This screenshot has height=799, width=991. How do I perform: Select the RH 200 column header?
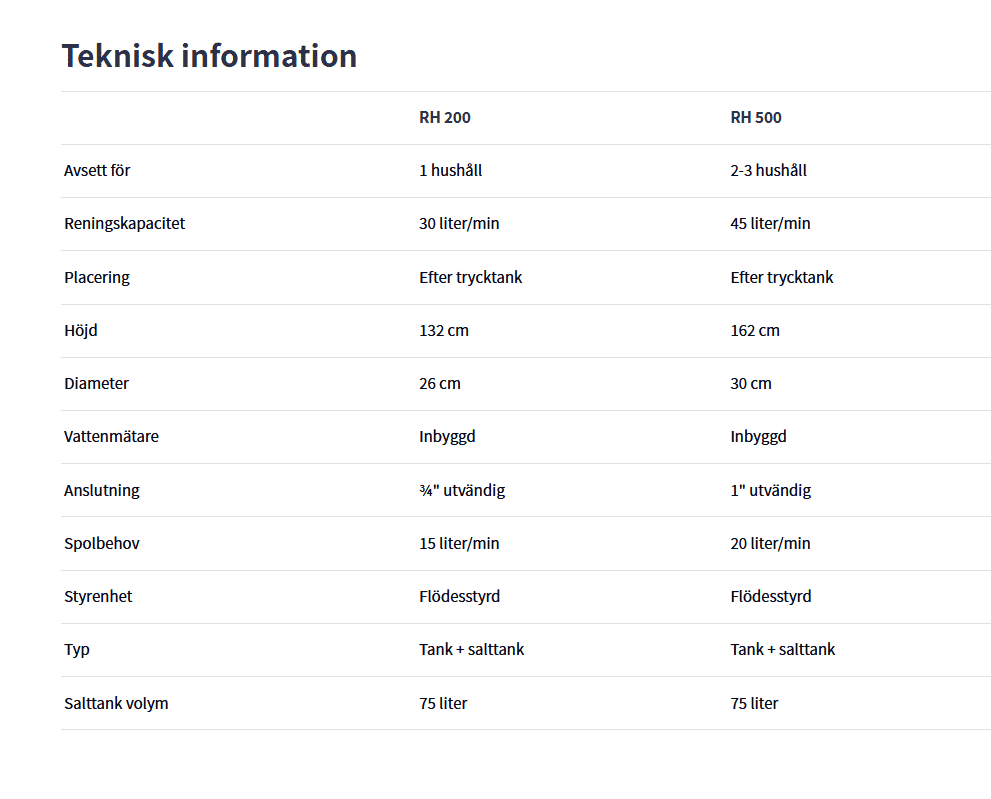tap(444, 118)
